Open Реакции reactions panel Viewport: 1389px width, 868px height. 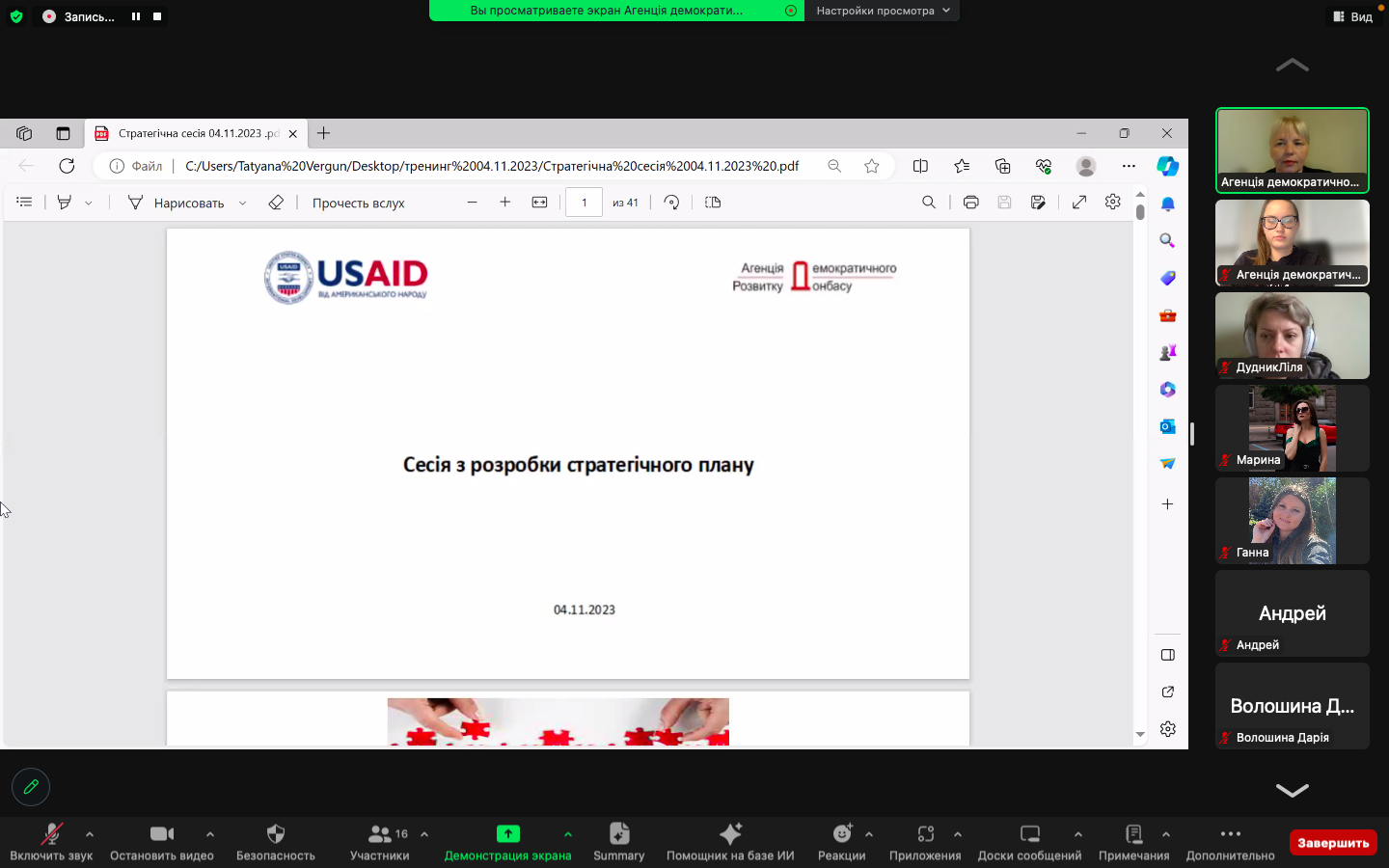coord(842,834)
